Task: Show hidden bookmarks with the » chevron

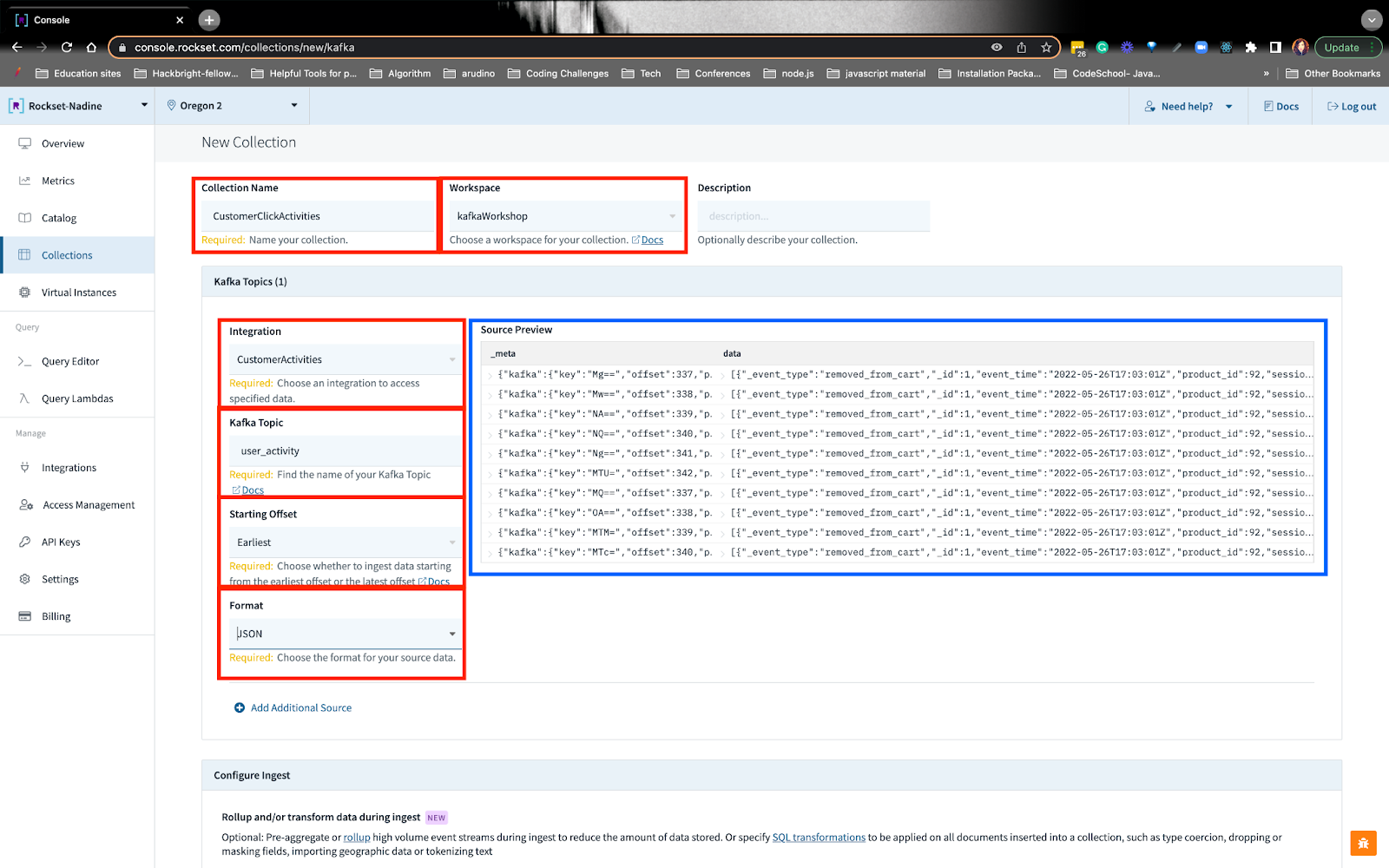Action: (1266, 74)
